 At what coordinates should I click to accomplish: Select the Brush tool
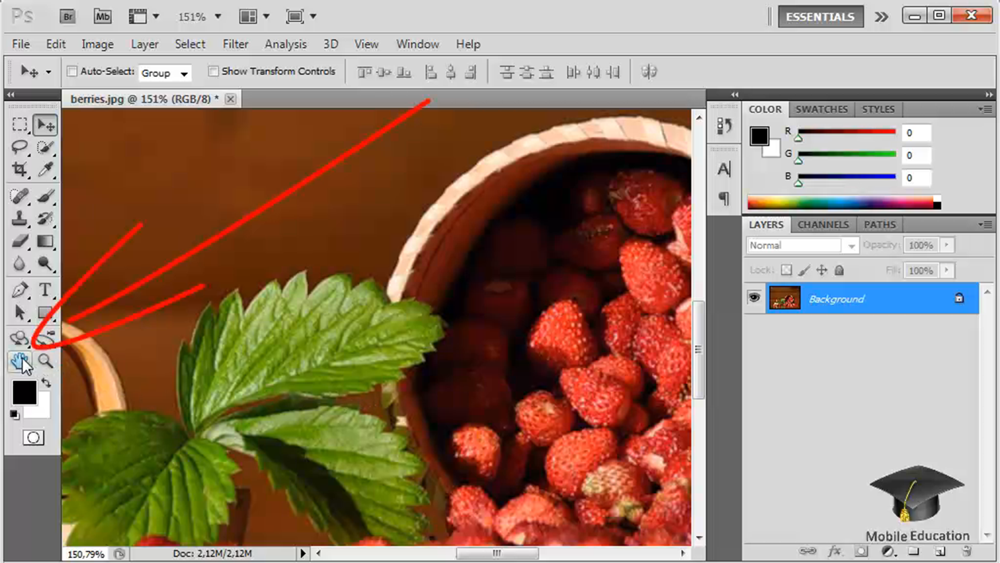coord(45,196)
